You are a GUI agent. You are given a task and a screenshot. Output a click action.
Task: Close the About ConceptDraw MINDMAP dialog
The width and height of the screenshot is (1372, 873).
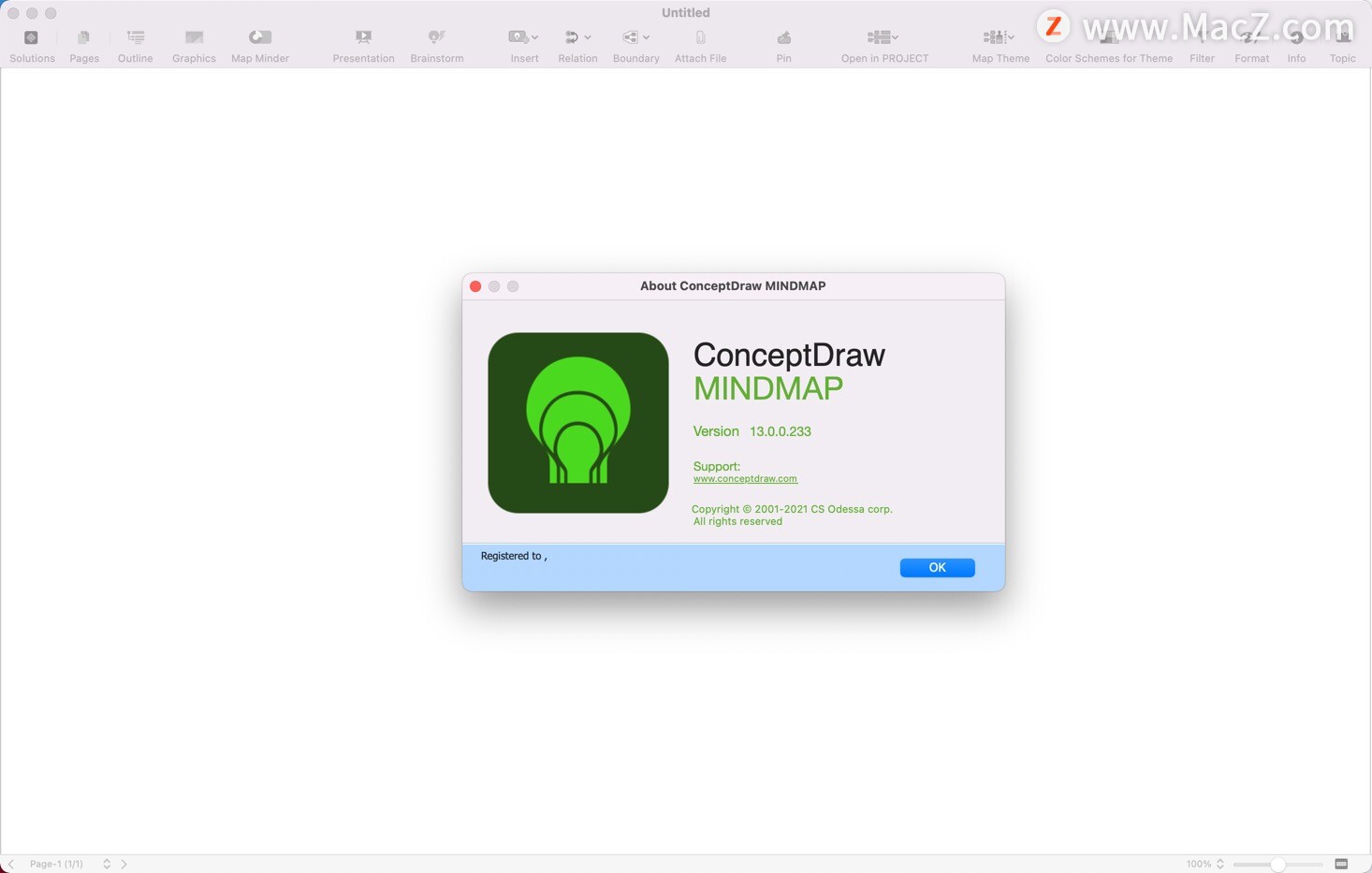point(475,286)
